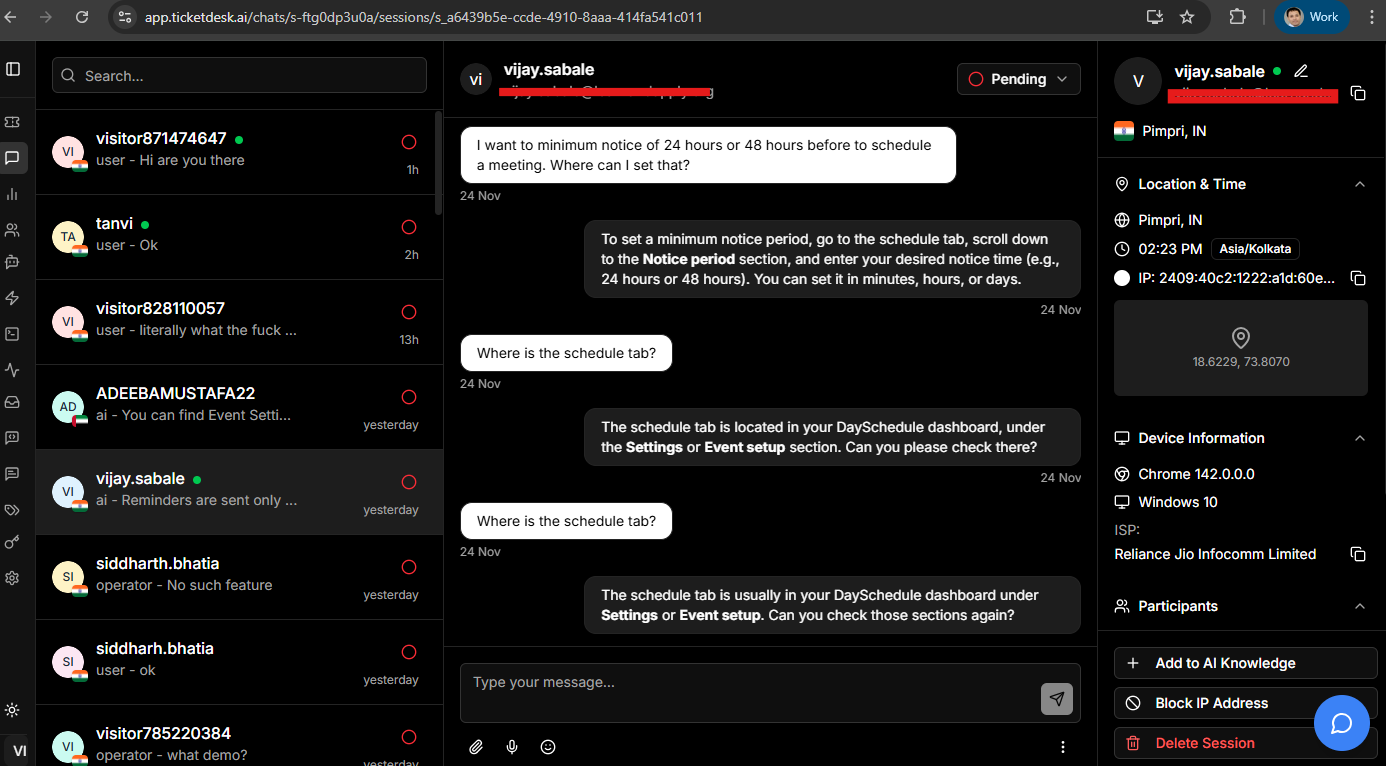Click the paperclip attach file icon
The width and height of the screenshot is (1386, 766).
(x=476, y=746)
